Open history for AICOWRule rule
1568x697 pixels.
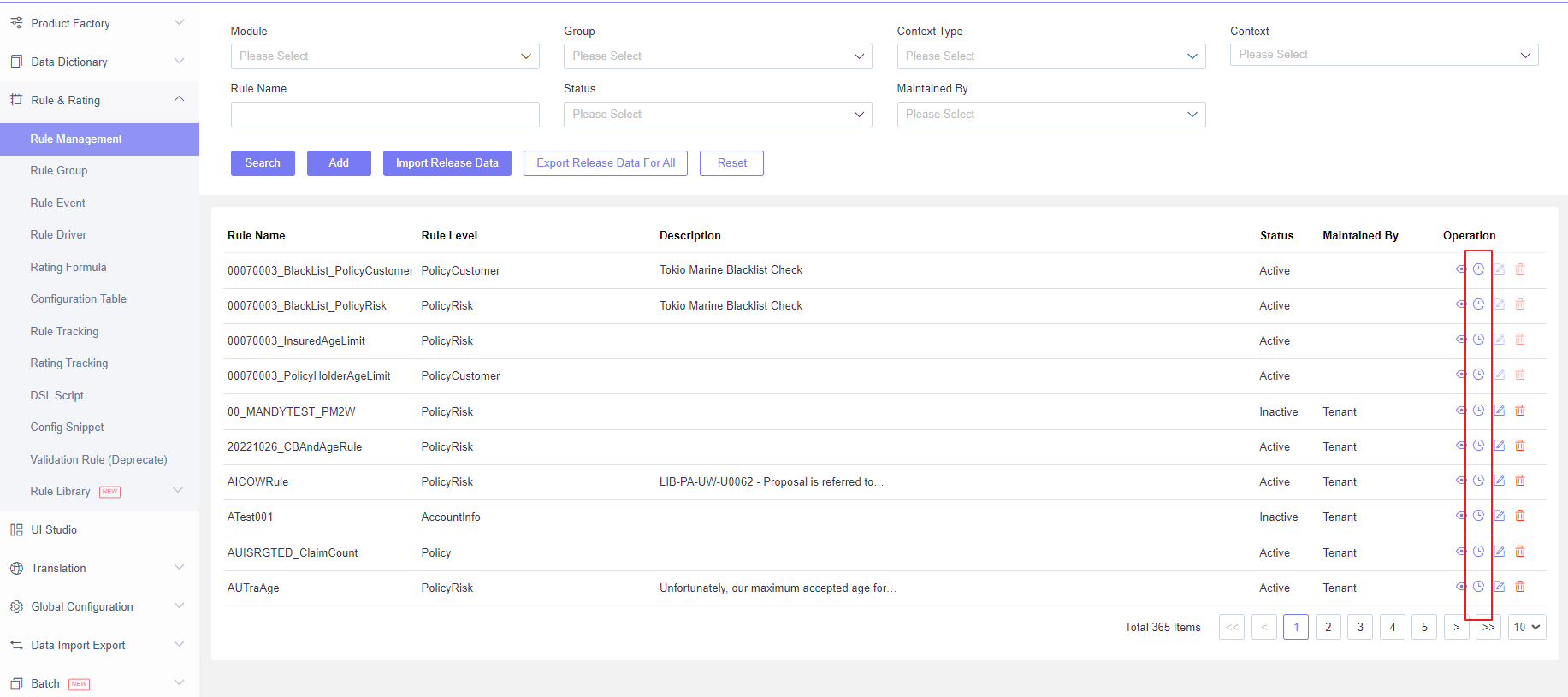1478,481
